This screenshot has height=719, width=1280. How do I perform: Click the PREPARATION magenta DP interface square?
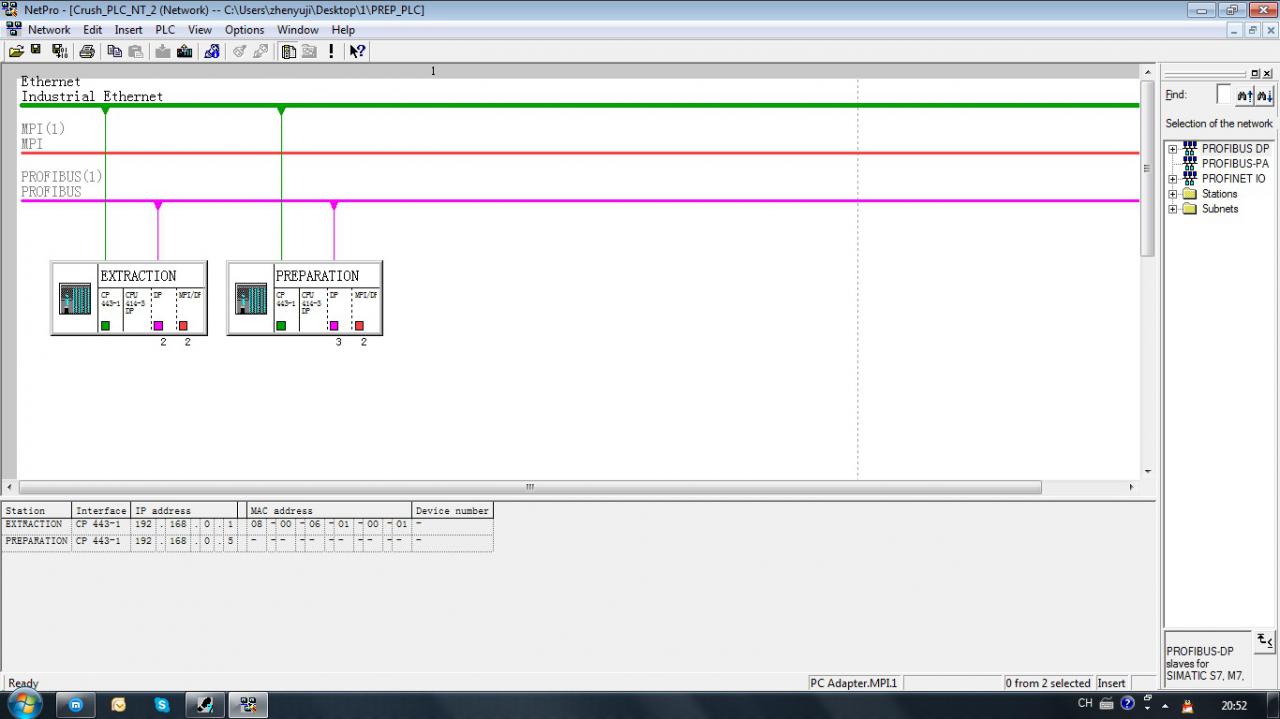pos(334,325)
